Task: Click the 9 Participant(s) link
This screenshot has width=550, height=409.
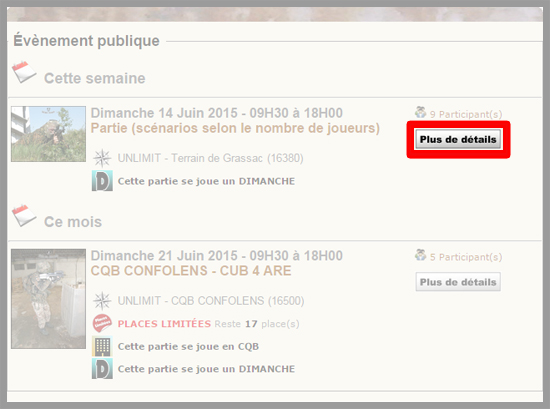Action: click(466, 114)
